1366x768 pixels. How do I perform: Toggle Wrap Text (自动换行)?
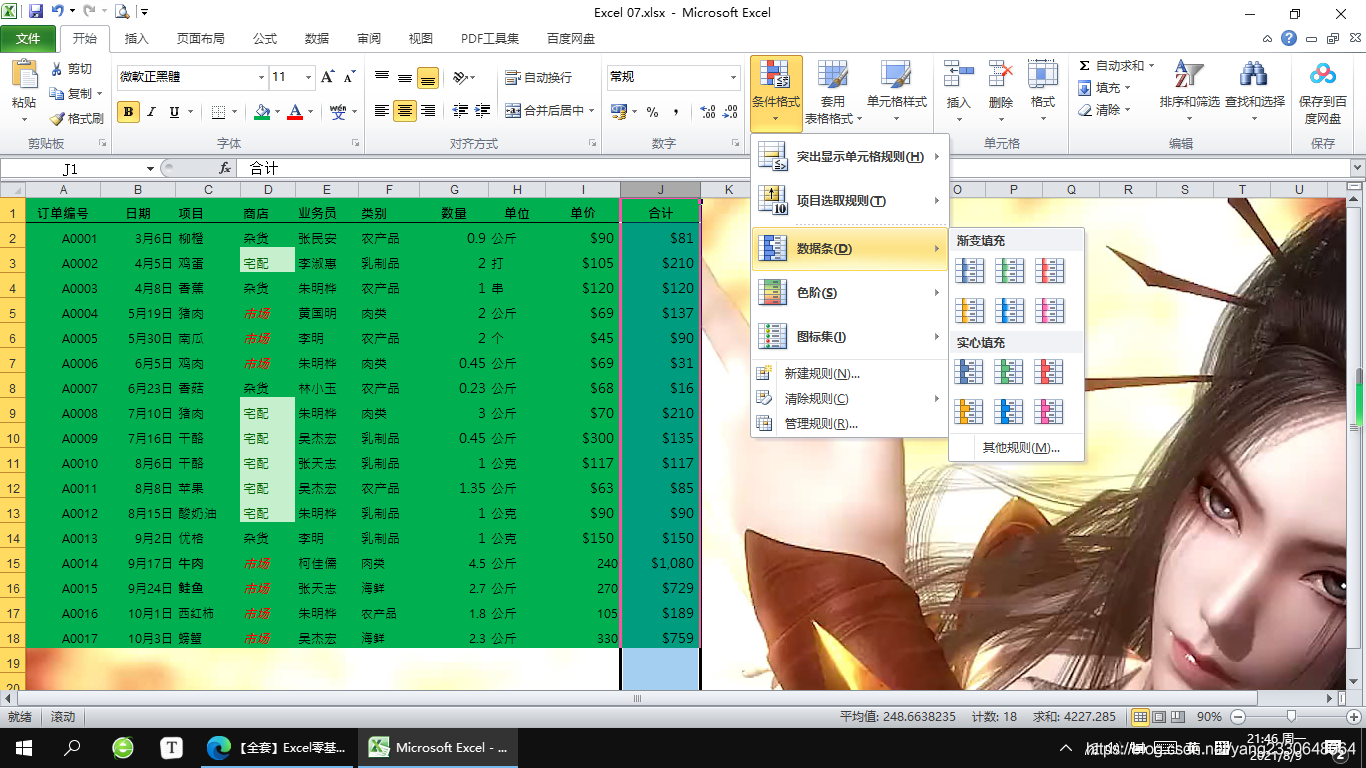[539, 77]
